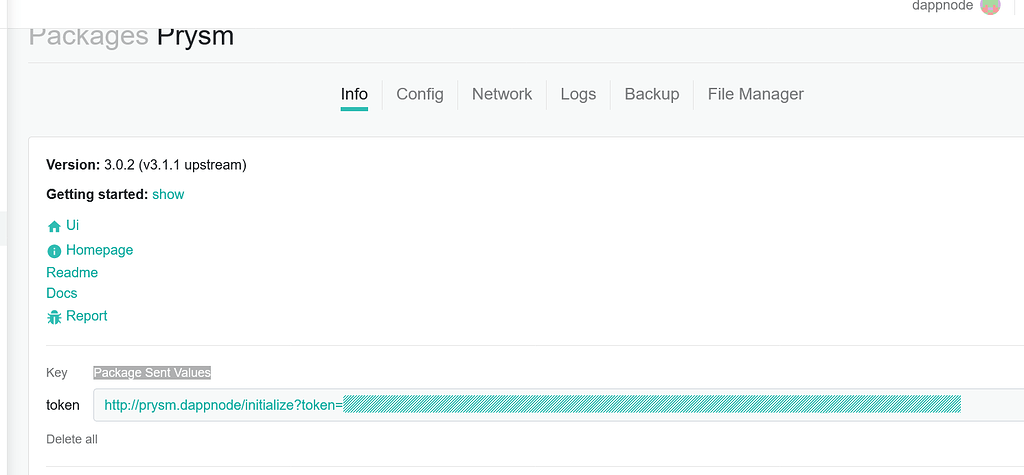Click Delete all under token

tap(72, 439)
